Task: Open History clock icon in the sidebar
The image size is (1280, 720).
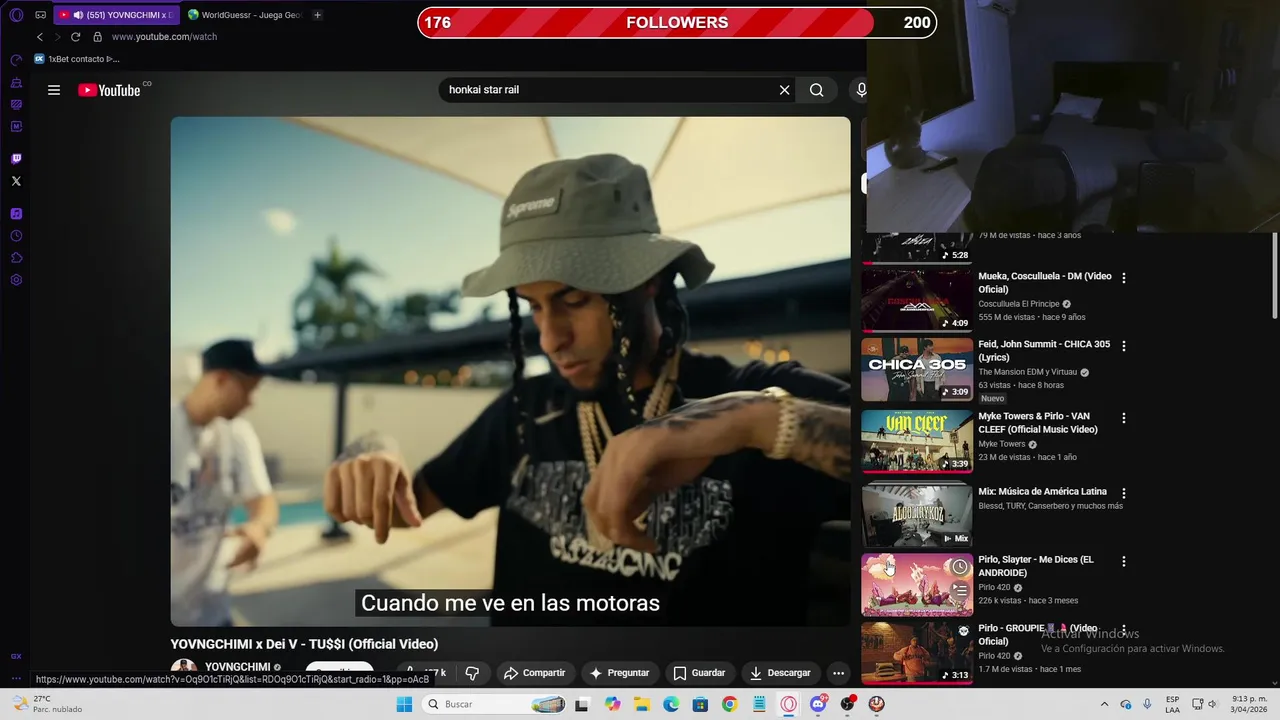Action: [x=16, y=236]
